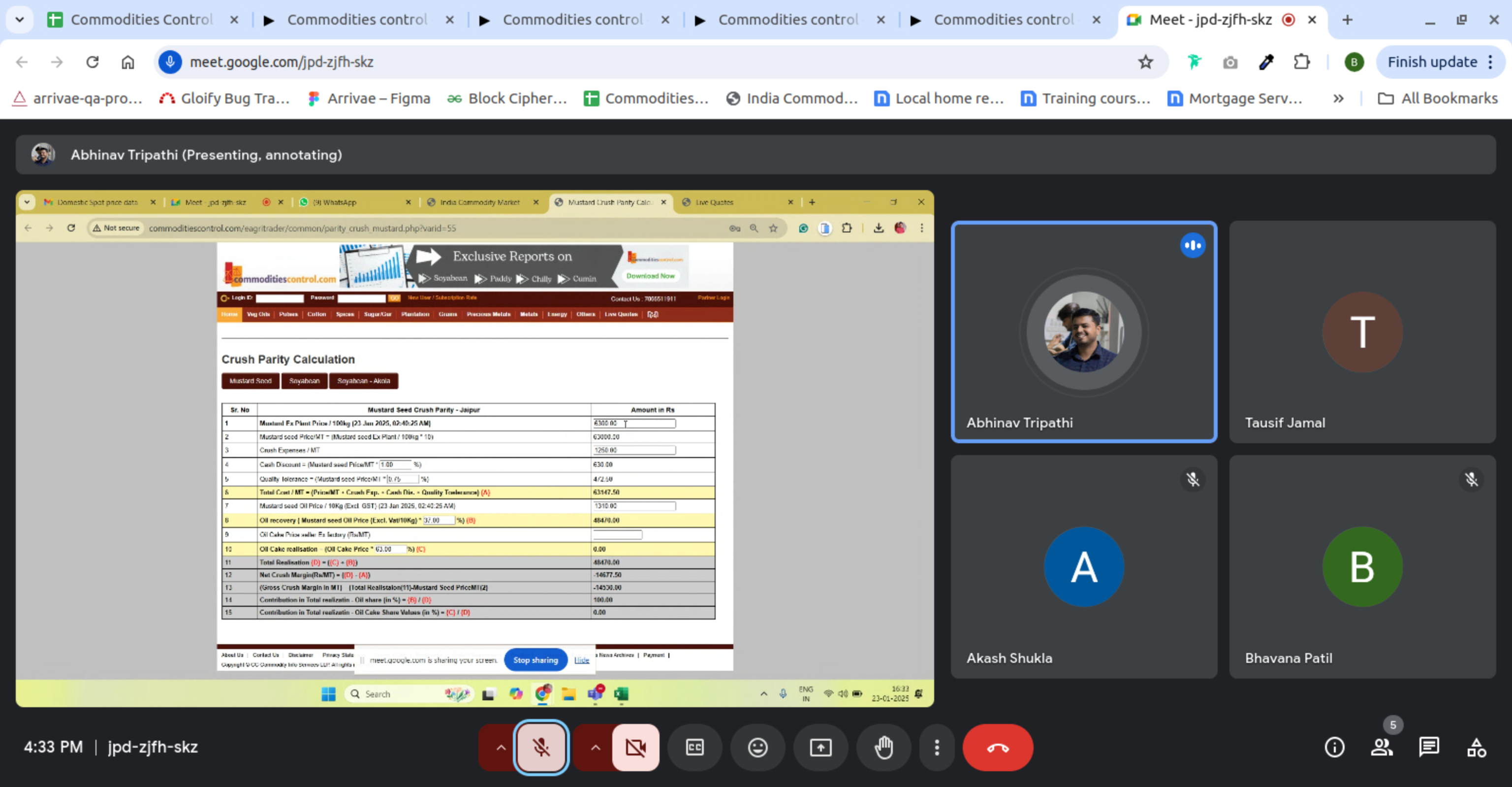Click the present now screen share icon

click(820, 747)
